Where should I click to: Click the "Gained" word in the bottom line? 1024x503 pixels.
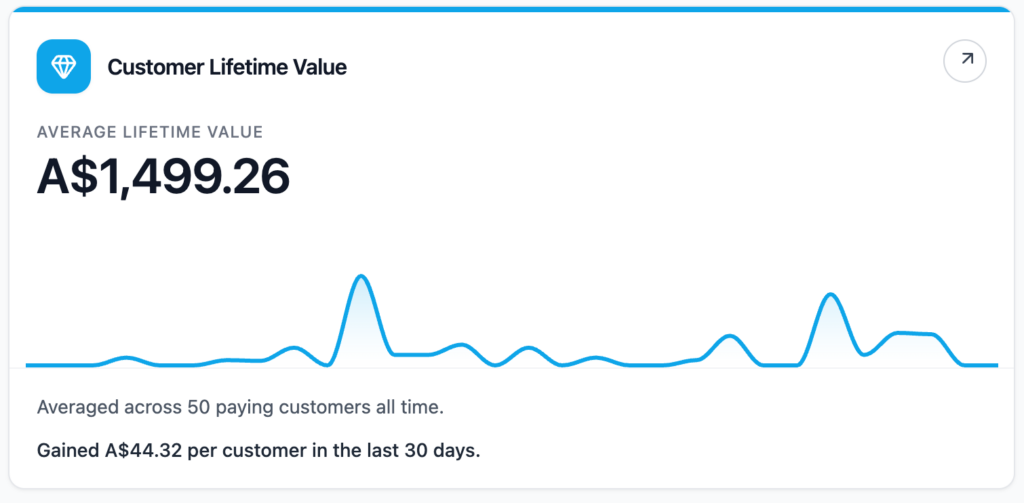coord(67,451)
